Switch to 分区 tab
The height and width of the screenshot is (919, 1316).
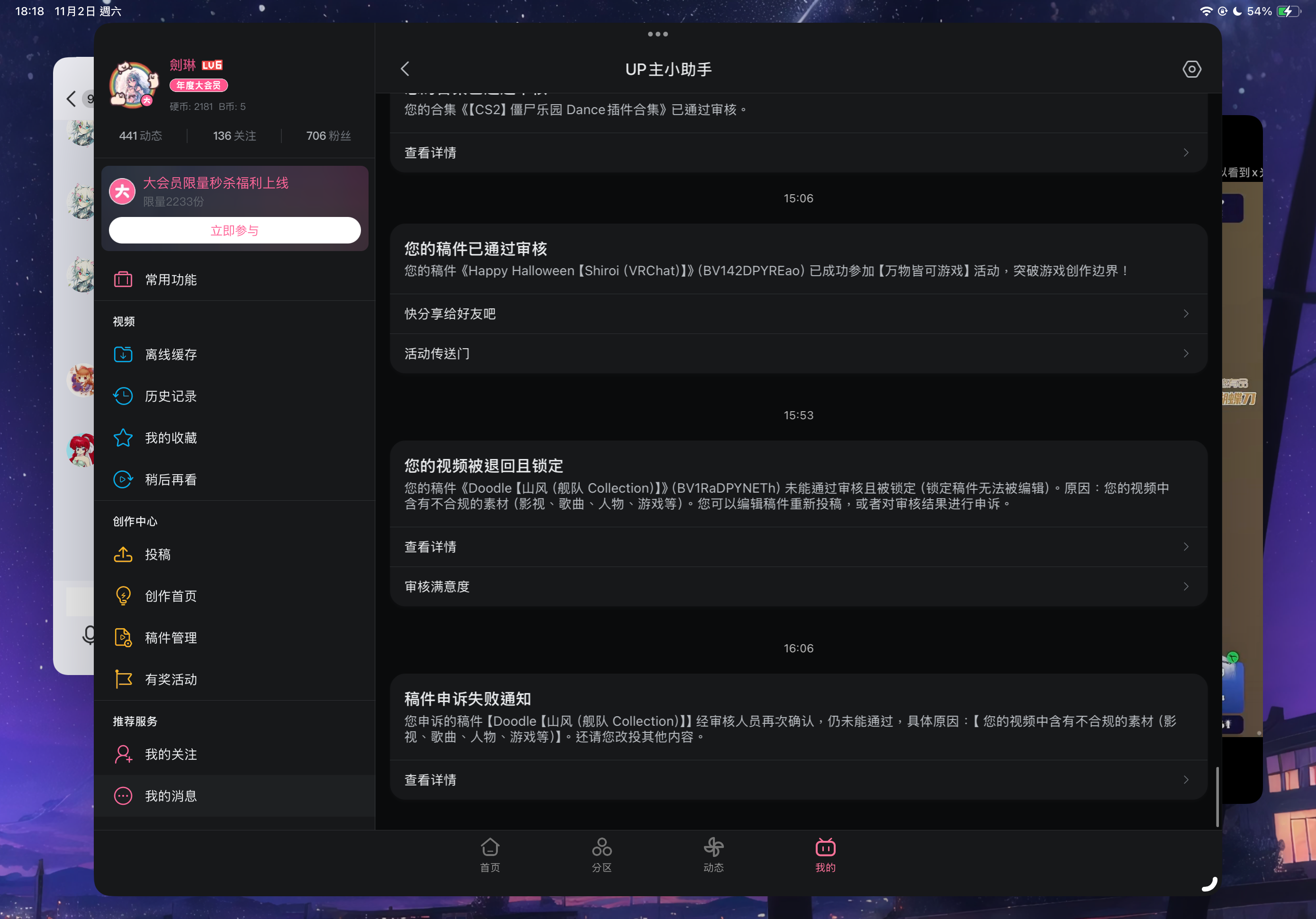click(601, 855)
